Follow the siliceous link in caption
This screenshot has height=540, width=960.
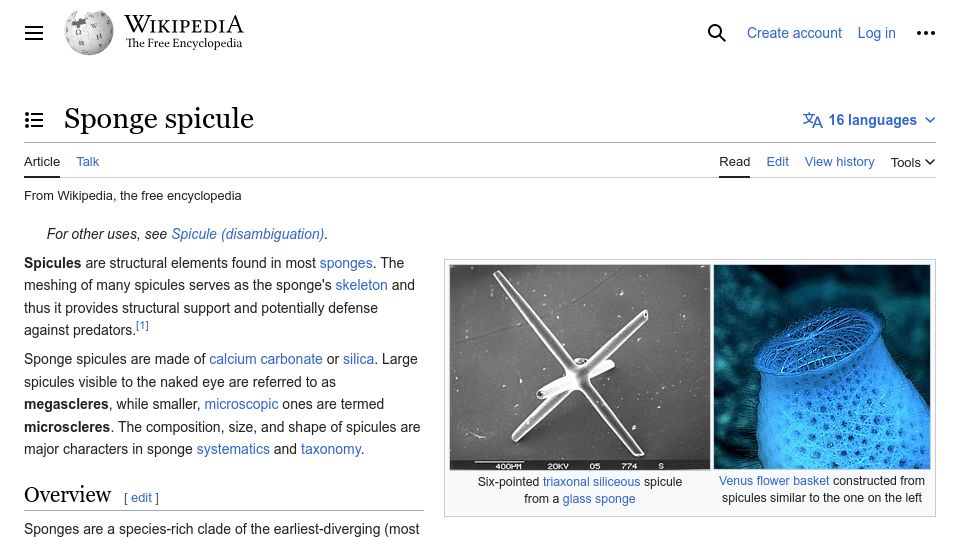pos(616,482)
